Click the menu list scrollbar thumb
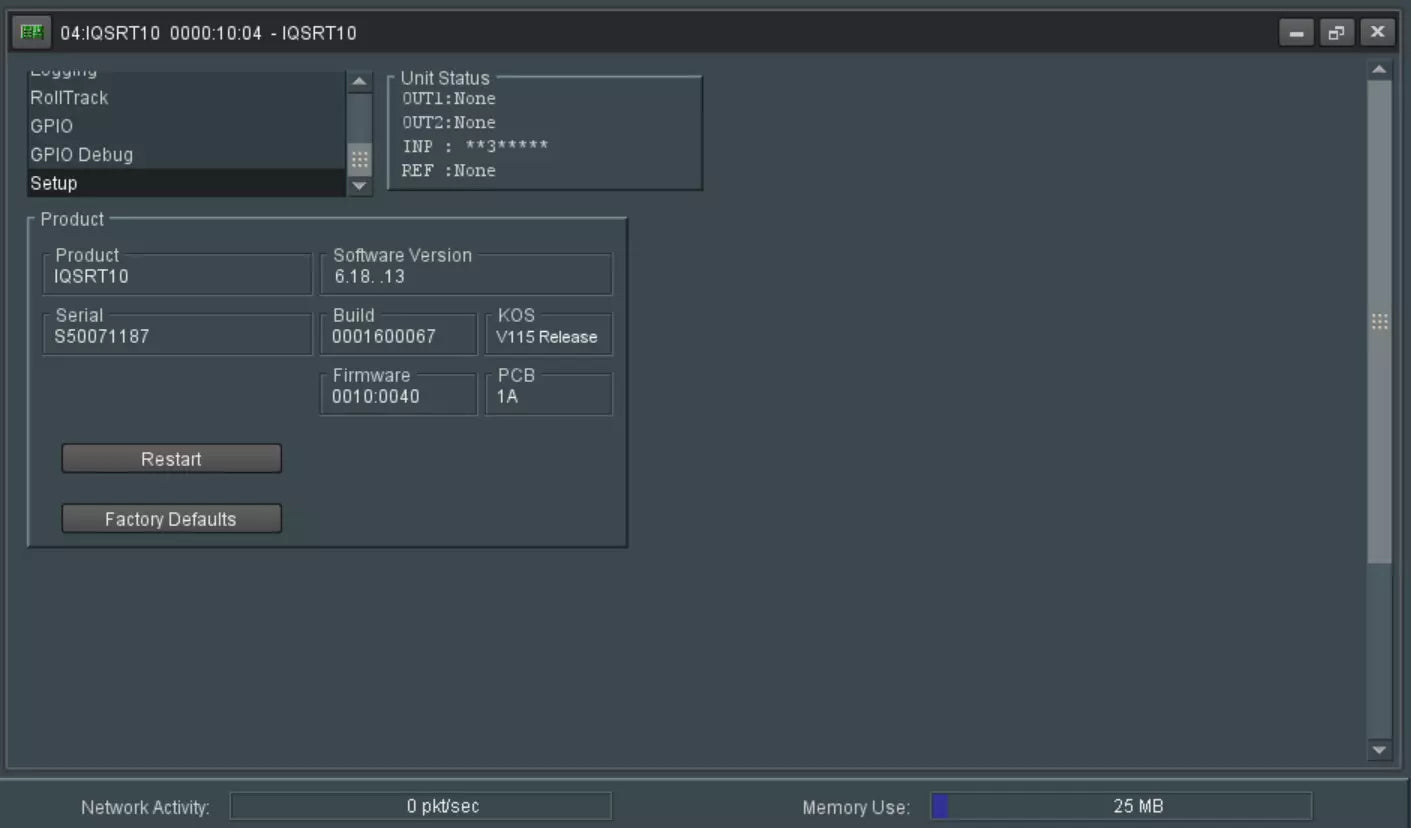The image size is (1411, 828). point(360,160)
